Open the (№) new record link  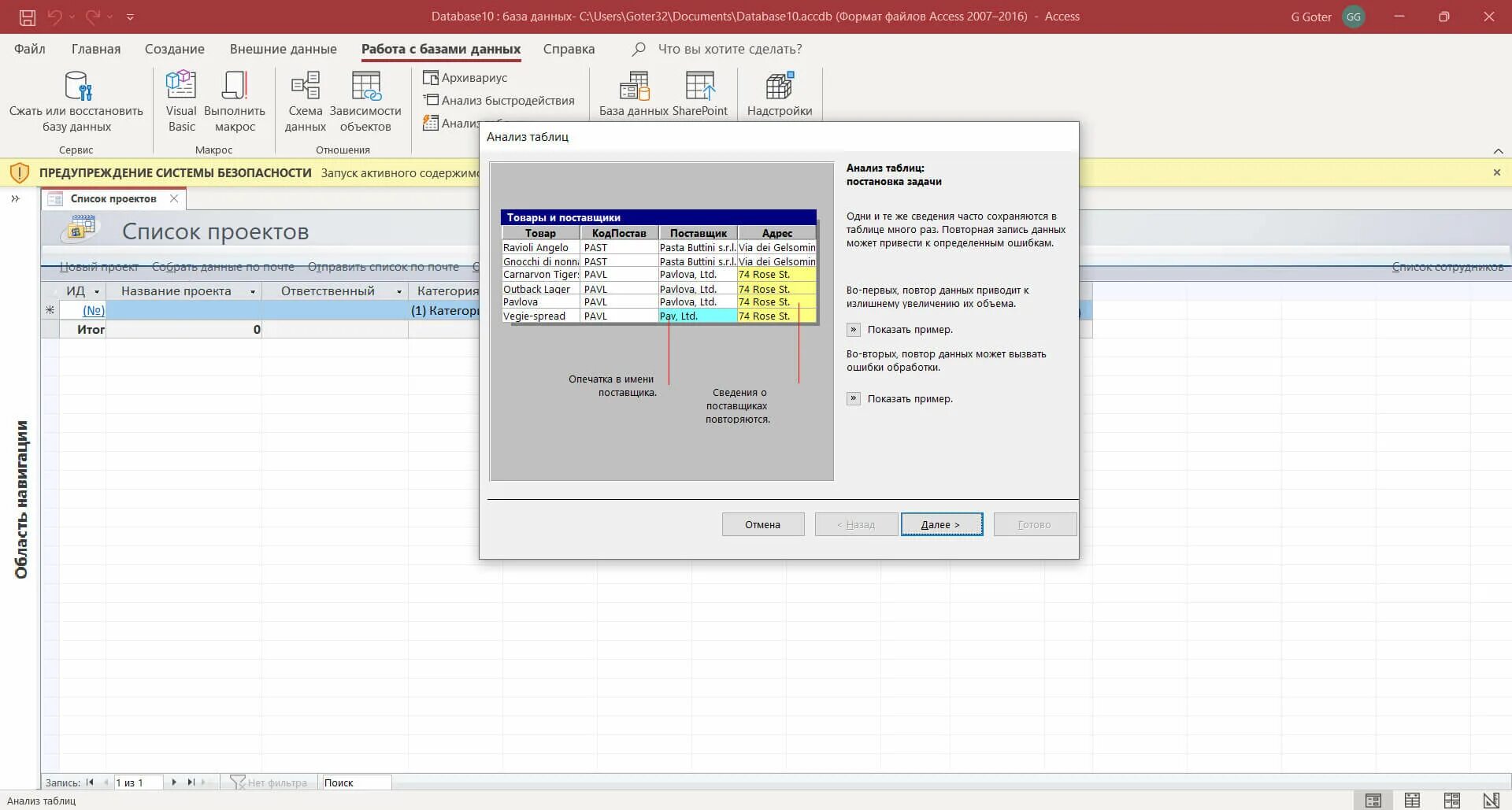[94, 310]
